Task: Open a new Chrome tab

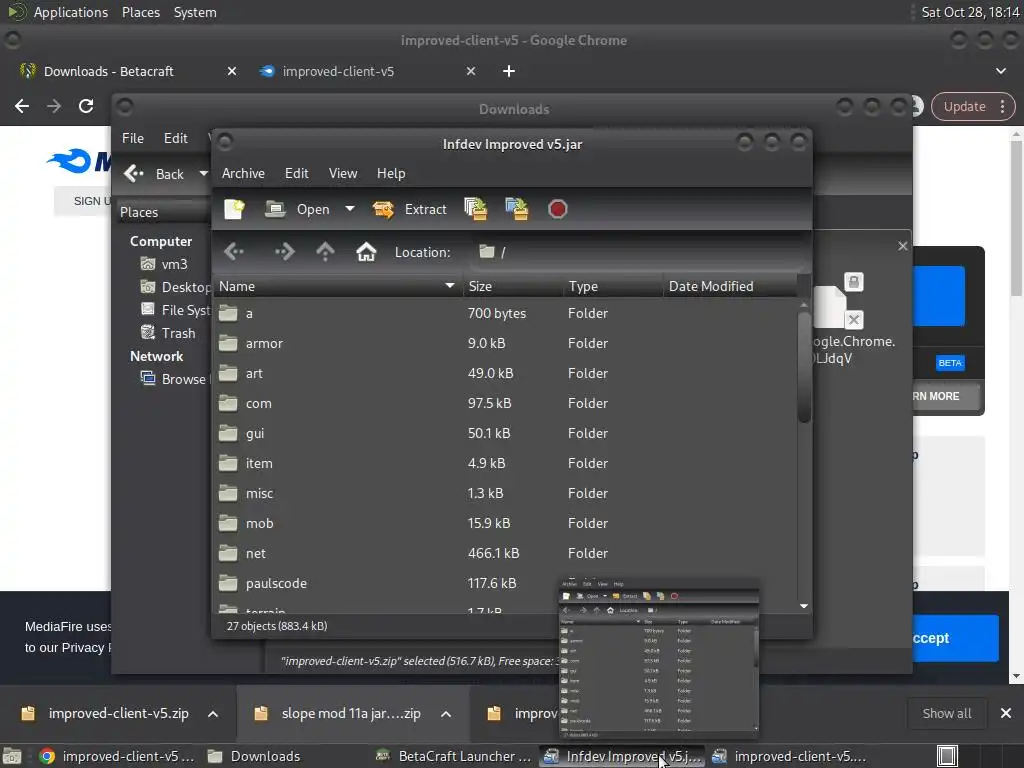Action: tap(509, 71)
